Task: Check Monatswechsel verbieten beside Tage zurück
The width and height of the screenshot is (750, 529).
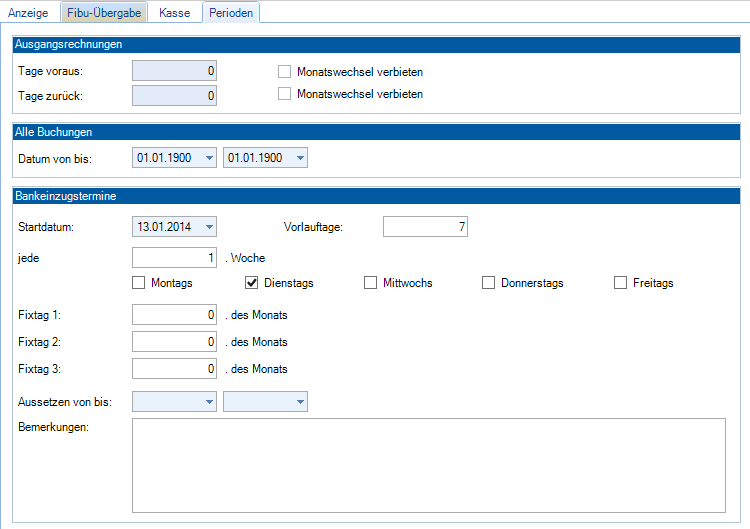Action: coord(285,94)
